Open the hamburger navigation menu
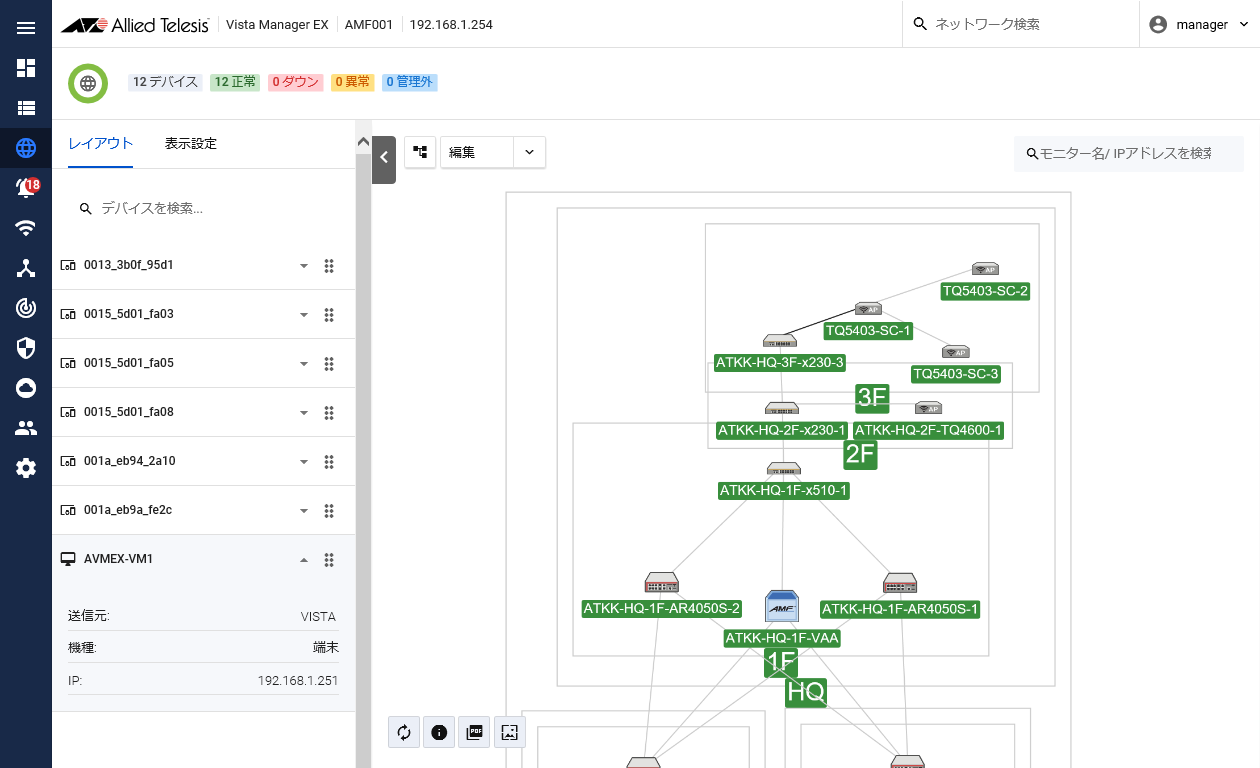The height and width of the screenshot is (768, 1260). point(26,27)
